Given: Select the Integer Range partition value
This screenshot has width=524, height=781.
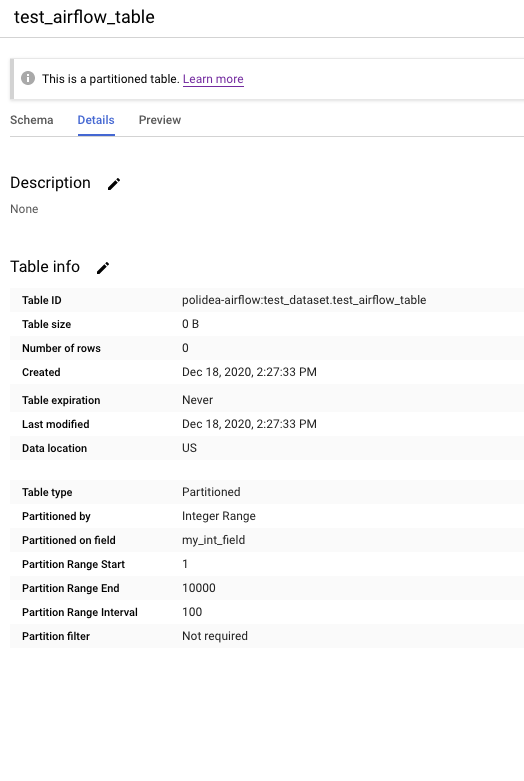Looking at the screenshot, I should pos(219,516).
